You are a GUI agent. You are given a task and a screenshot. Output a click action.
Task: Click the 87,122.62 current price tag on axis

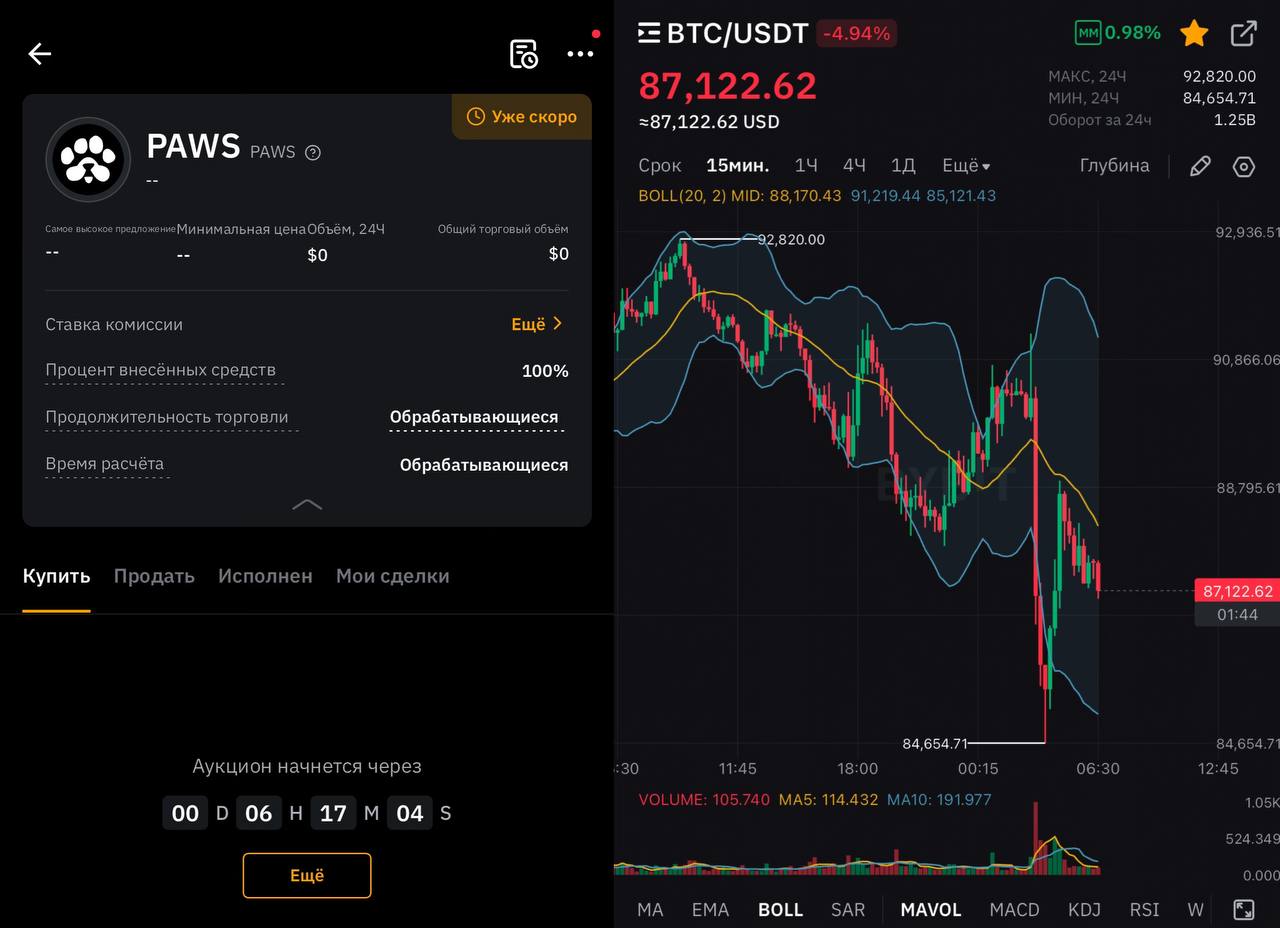point(1237,591)
